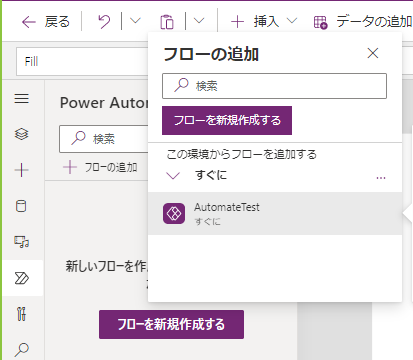Image resolution: width=413 pixels, height=360 pixels.
Task: Open the data cylinder icon in the sidebar
Action: [x=21, y=206]
